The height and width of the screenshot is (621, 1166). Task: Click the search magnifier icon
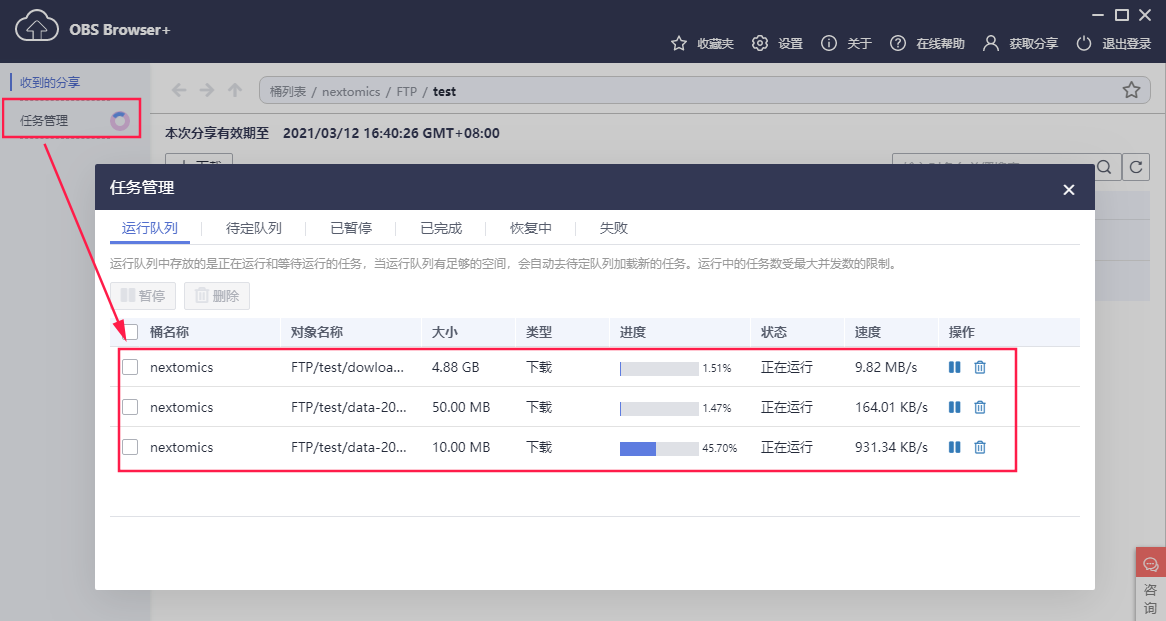[x=1104, y=167]
